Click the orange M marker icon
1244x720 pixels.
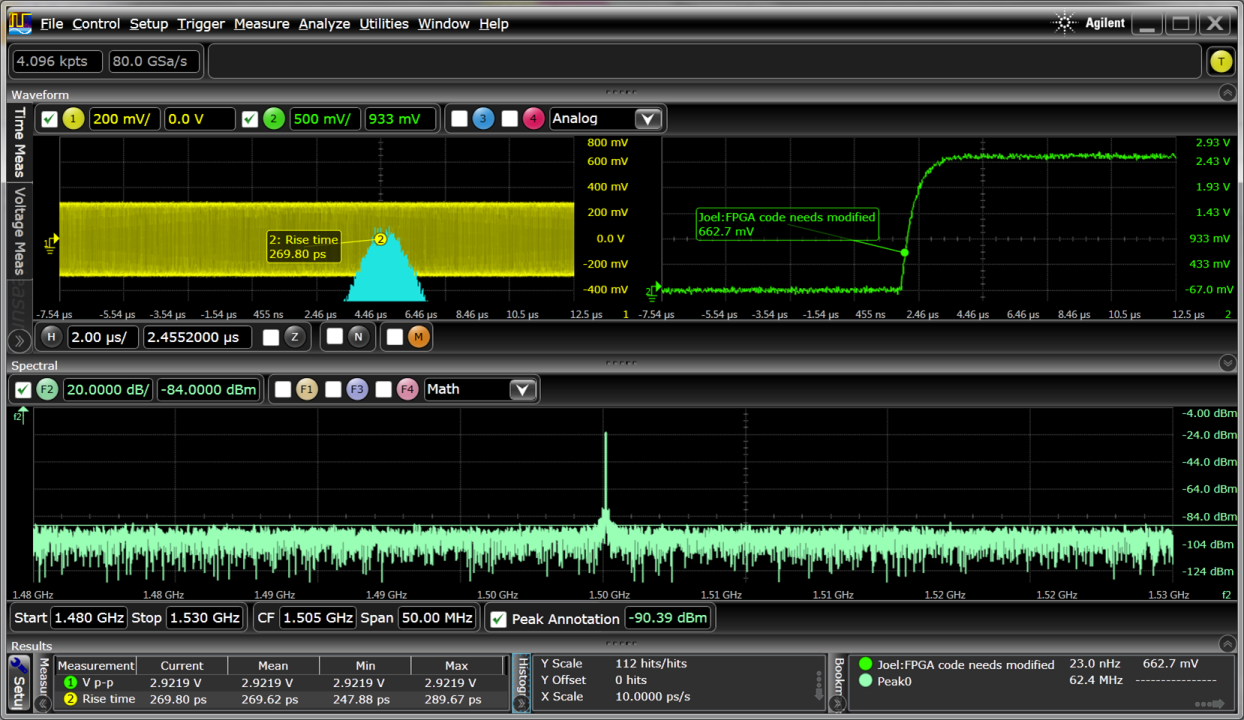click(x=418, y=337)
